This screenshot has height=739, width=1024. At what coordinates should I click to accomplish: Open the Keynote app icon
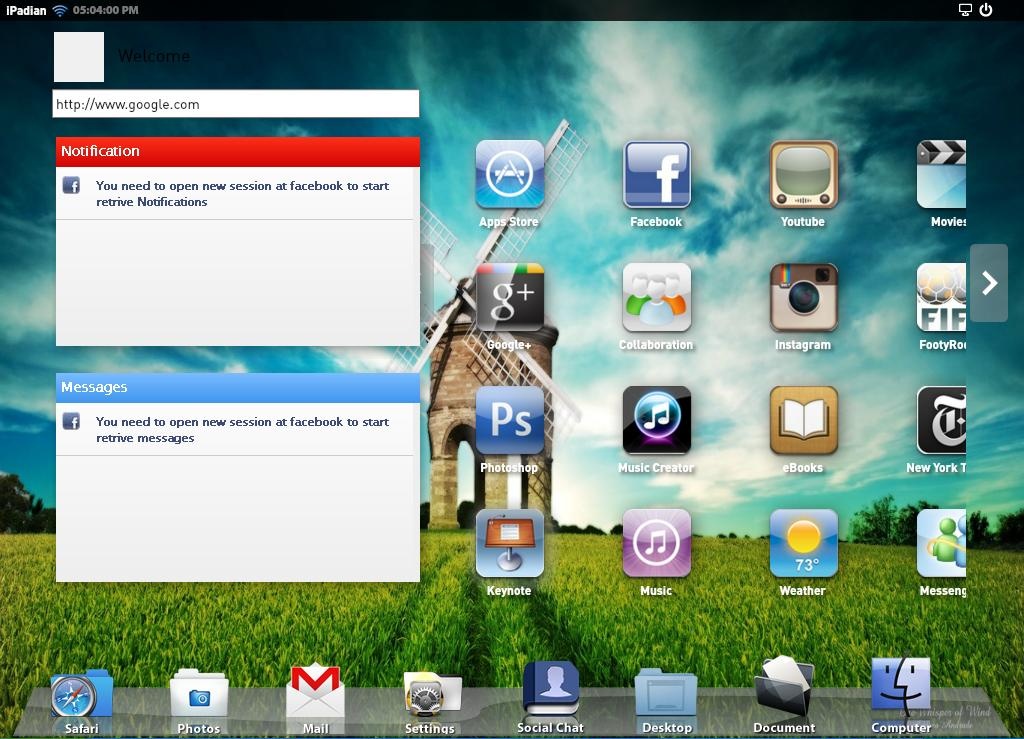click(509, 543)
